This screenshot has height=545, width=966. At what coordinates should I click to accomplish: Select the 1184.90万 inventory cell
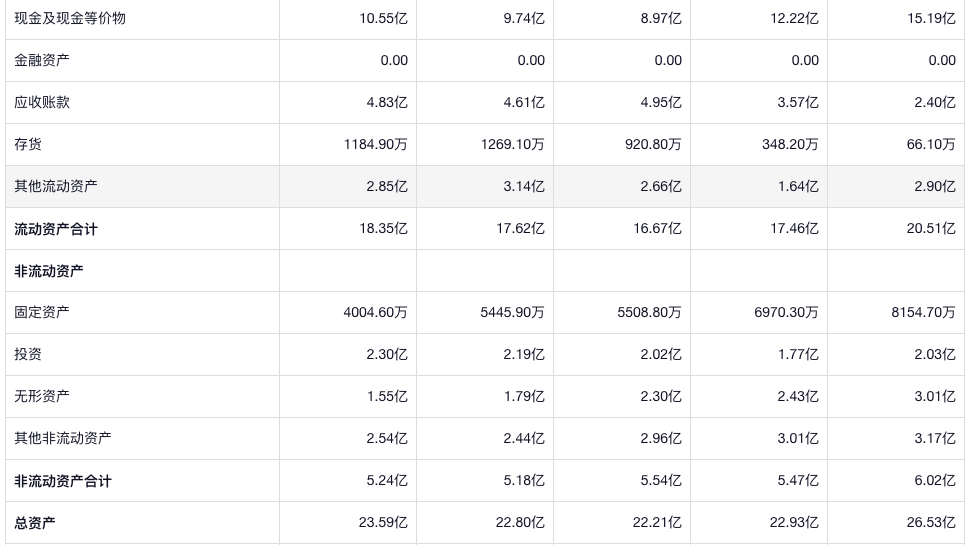[375, 144]
